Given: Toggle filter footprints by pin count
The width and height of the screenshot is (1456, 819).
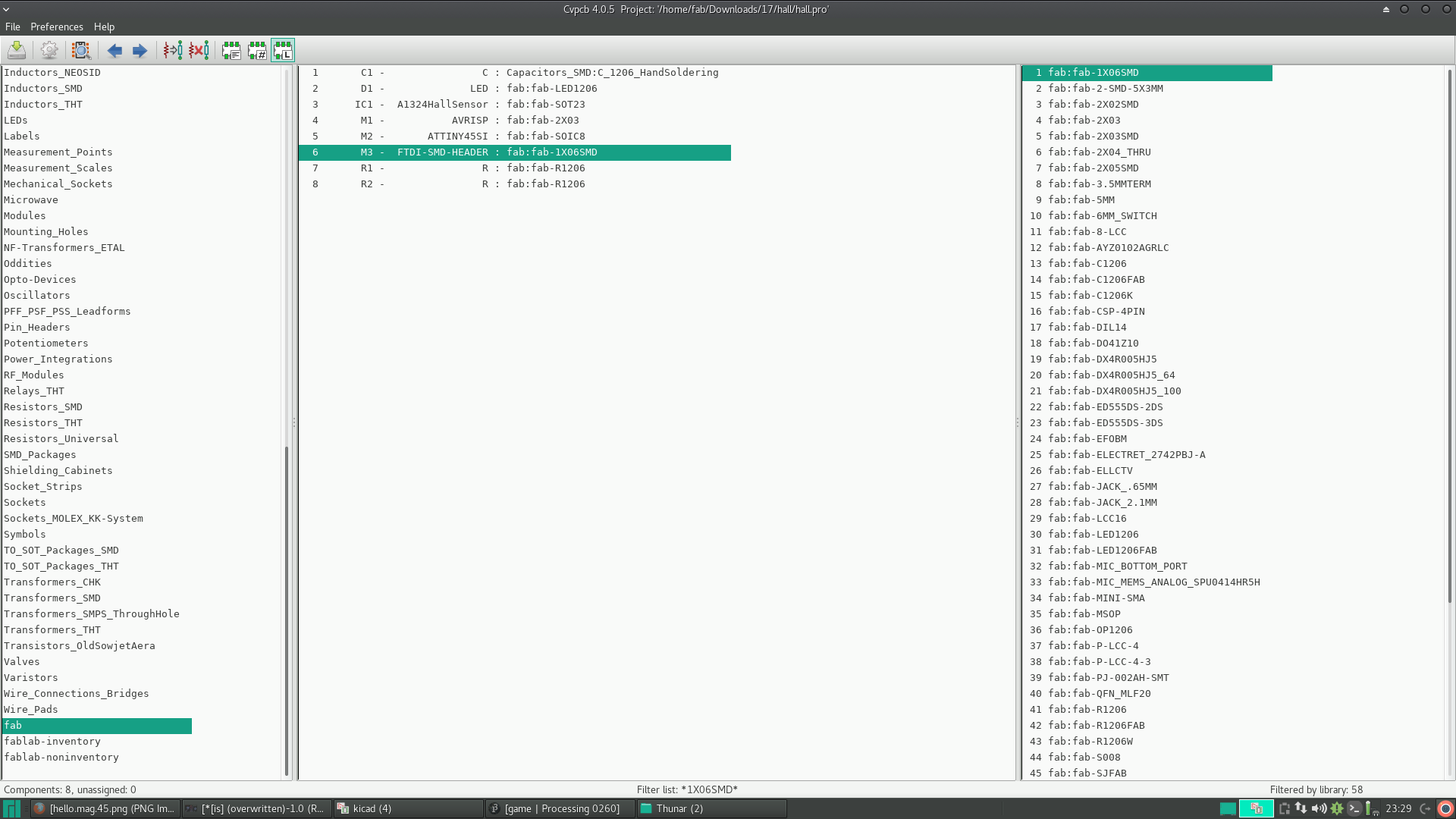Looking at the screenshot, I should pyautogui.click(x=257, y=51).
